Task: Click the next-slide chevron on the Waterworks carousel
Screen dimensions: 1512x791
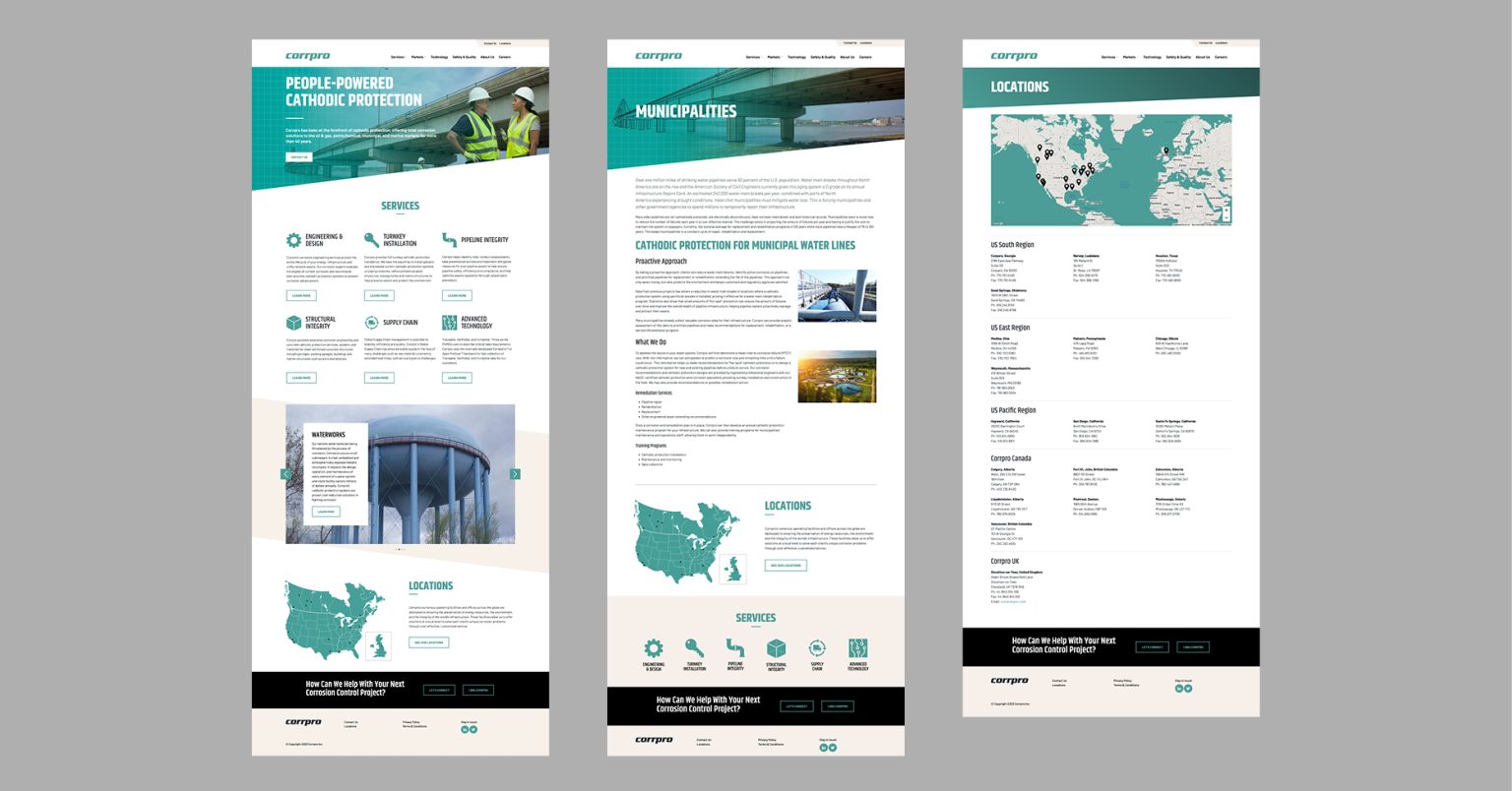Action: coord(515,473)
